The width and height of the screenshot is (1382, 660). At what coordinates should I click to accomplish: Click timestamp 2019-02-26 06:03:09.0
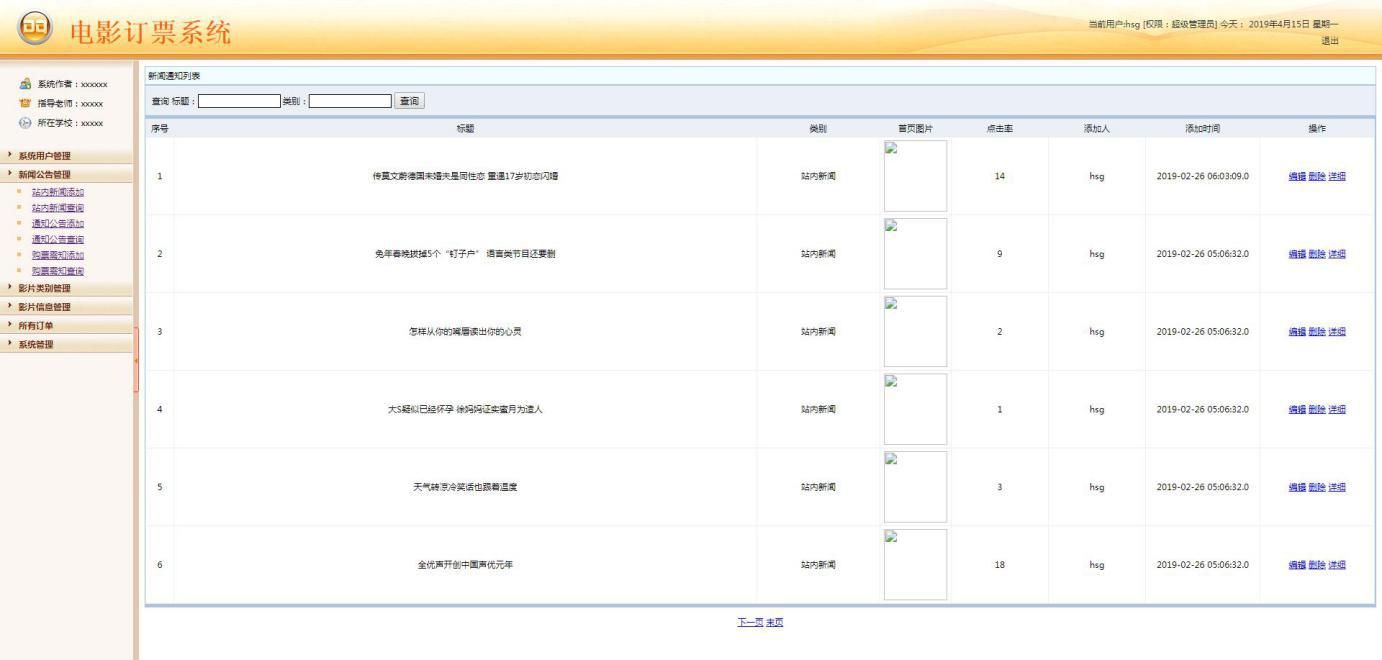(1202, 176)
